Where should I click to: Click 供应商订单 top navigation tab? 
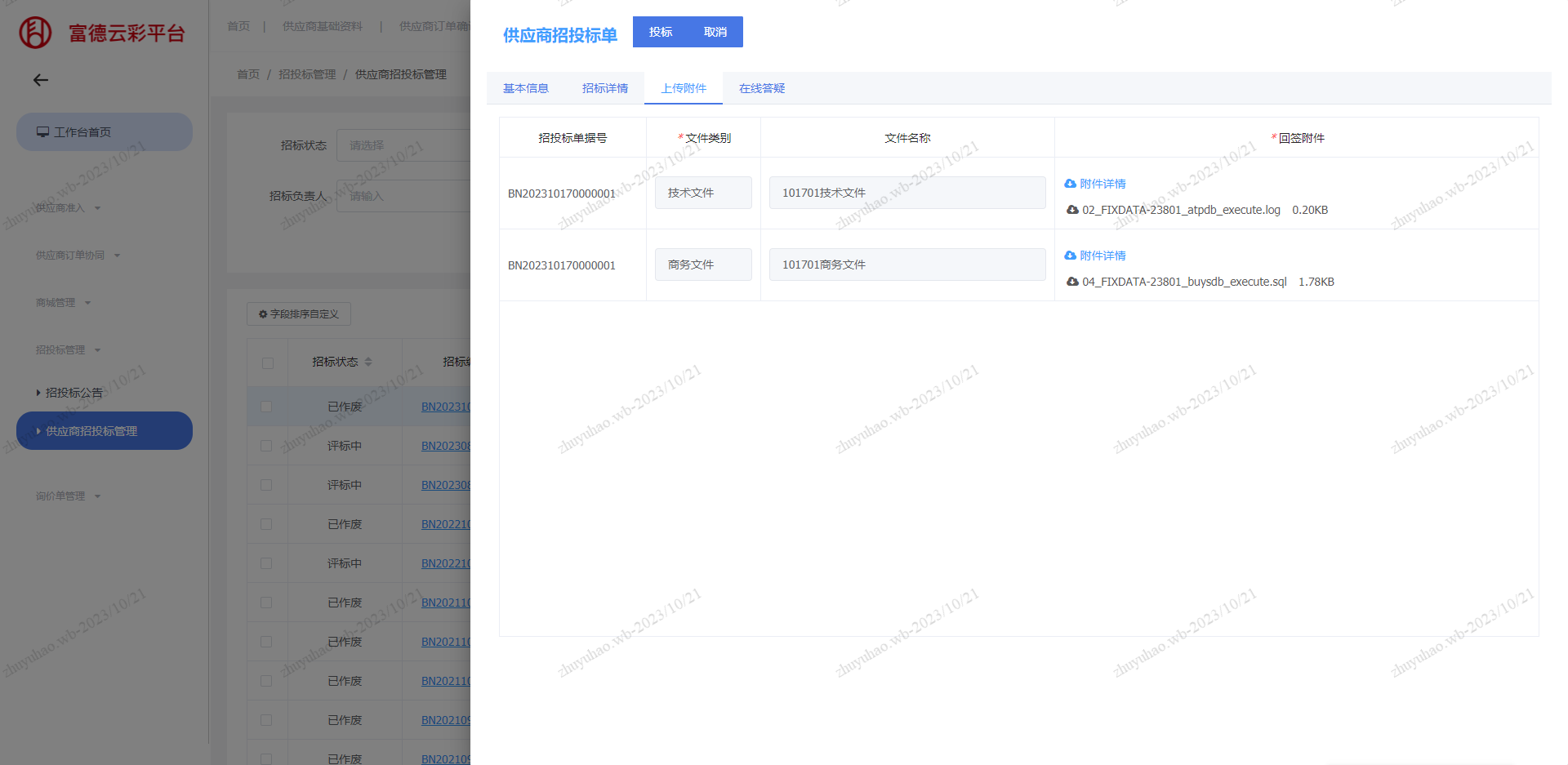click(434, 26)
